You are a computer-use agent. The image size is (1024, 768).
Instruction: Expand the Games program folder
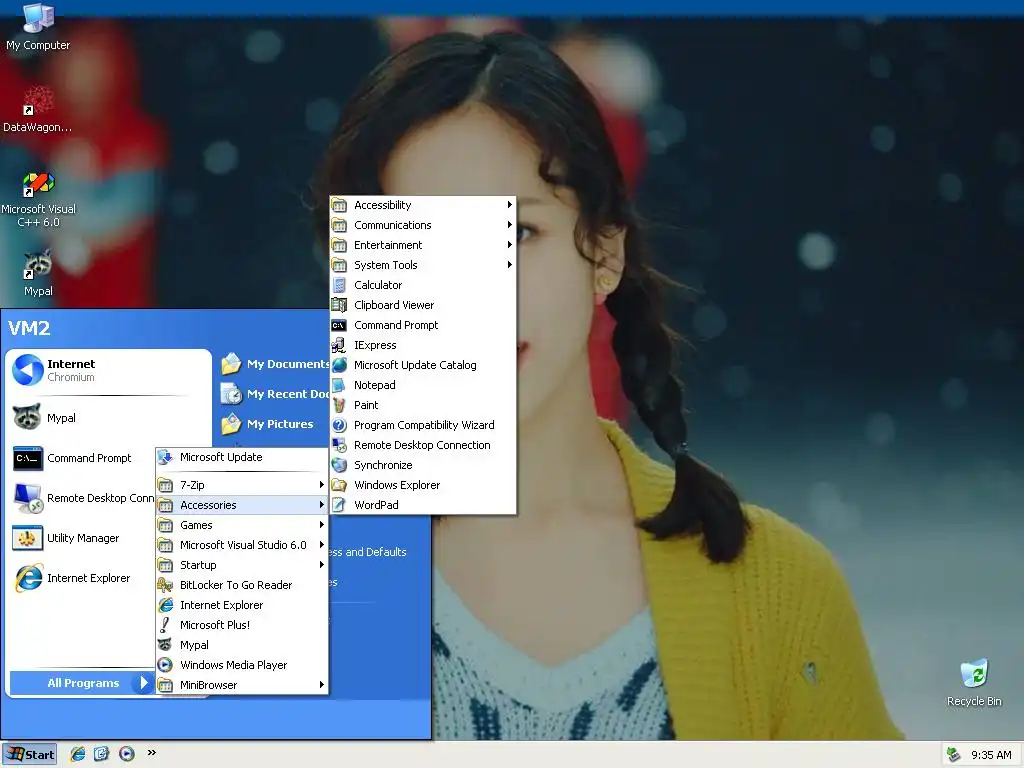click(x=242, y=525)
